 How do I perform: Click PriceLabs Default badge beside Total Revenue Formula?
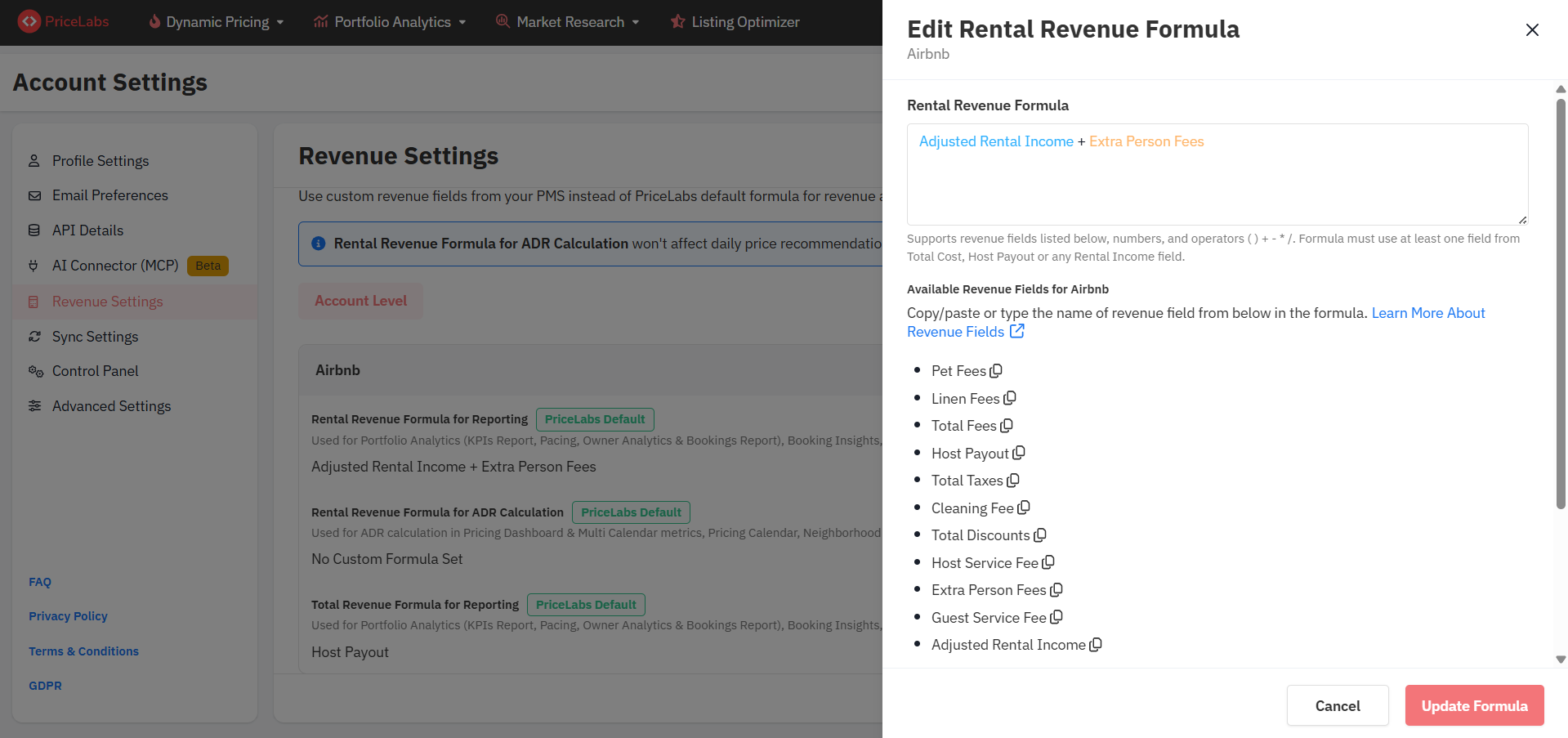(586, 605)
